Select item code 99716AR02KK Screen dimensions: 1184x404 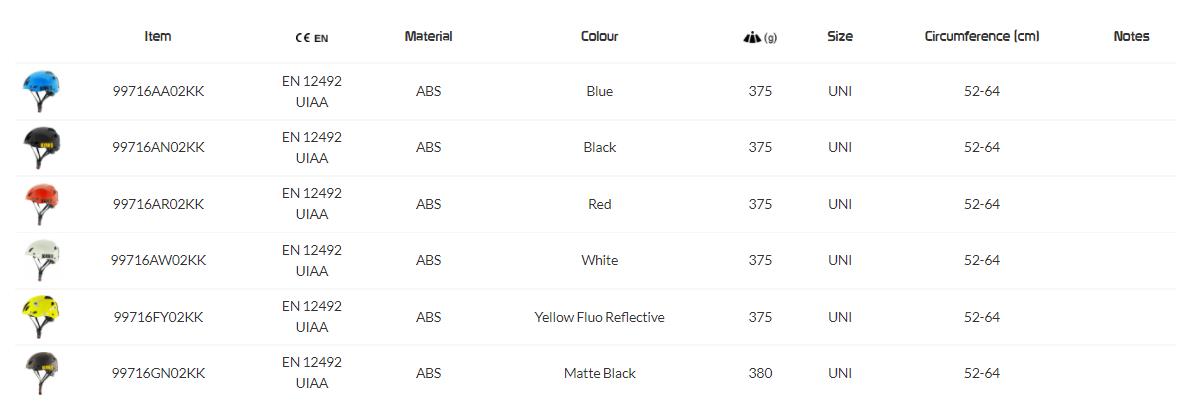pyautogui.click(x=158, y=204)
